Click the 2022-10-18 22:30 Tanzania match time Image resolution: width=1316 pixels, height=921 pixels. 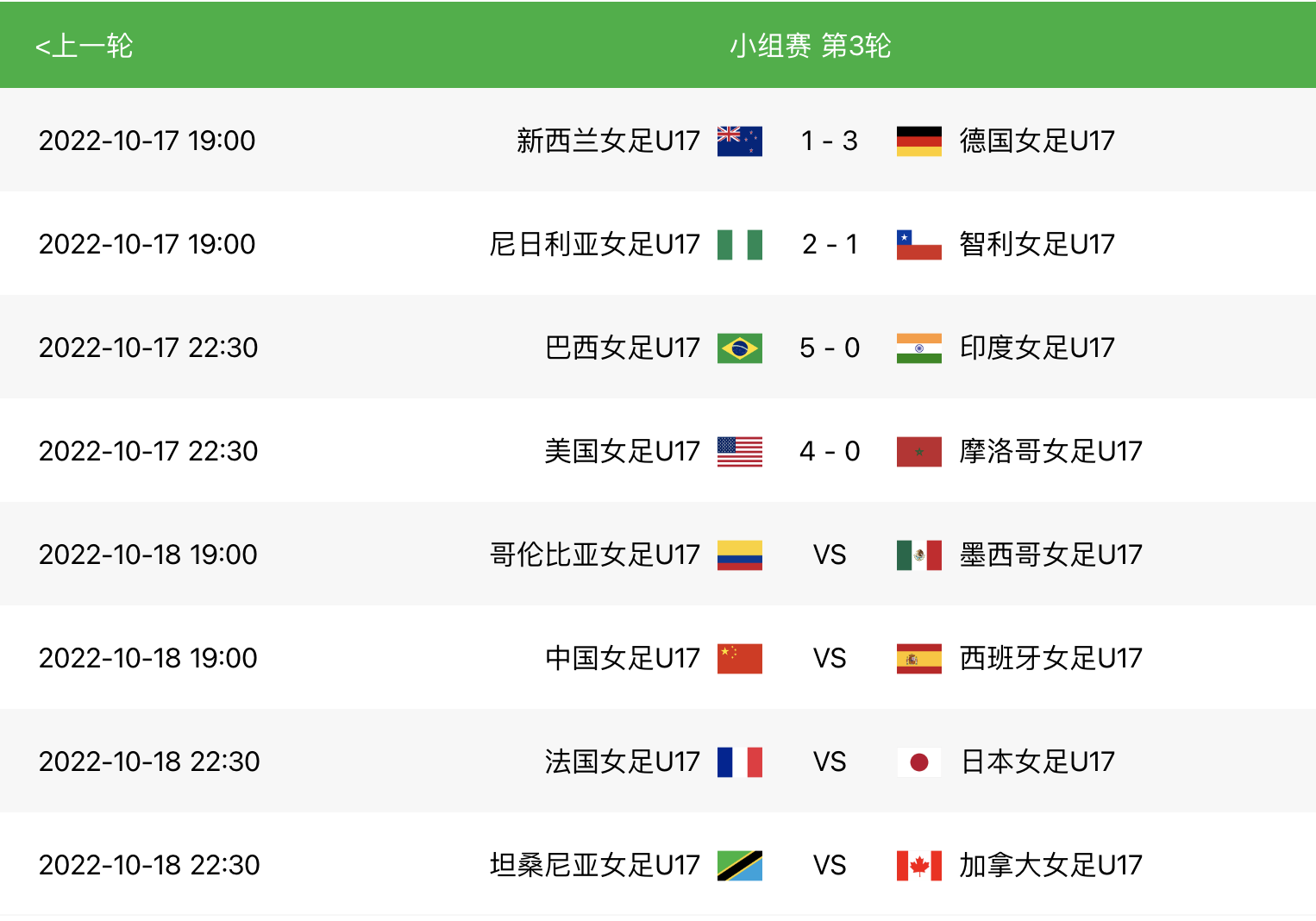tap(147, 865)
